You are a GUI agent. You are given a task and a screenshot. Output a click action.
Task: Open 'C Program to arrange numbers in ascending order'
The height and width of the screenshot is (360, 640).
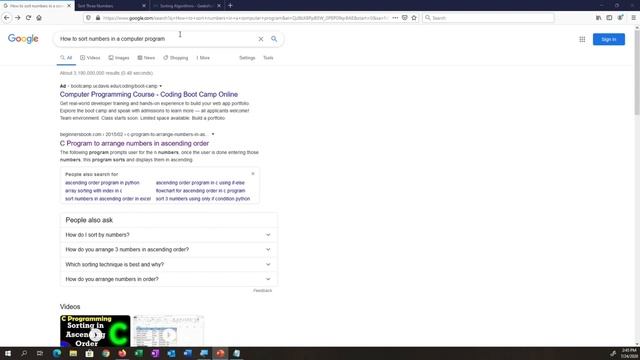tap(134, 143)
